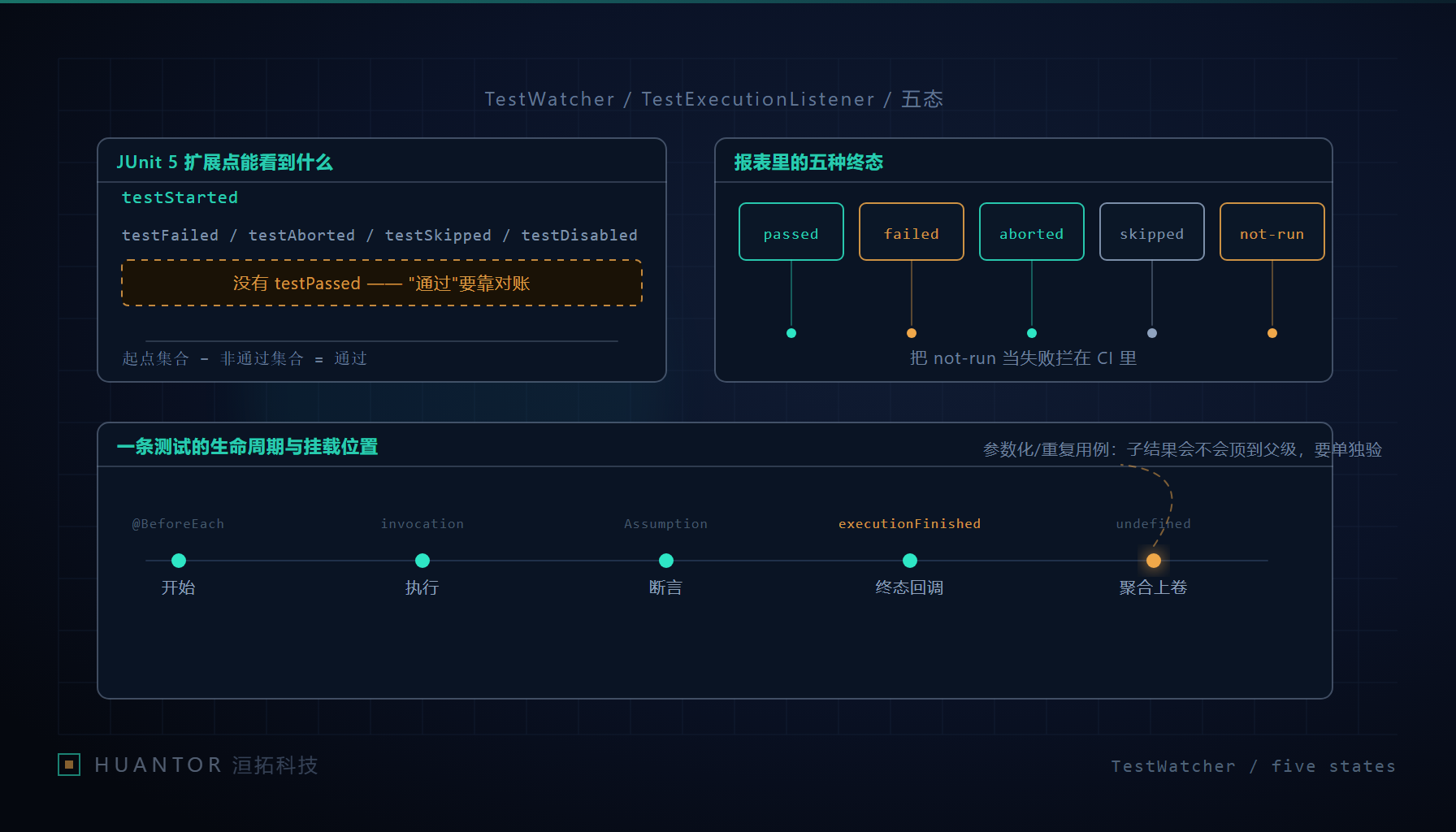Click the orange dot under failed
The image size is (1456, 832).
coord(912,333)
